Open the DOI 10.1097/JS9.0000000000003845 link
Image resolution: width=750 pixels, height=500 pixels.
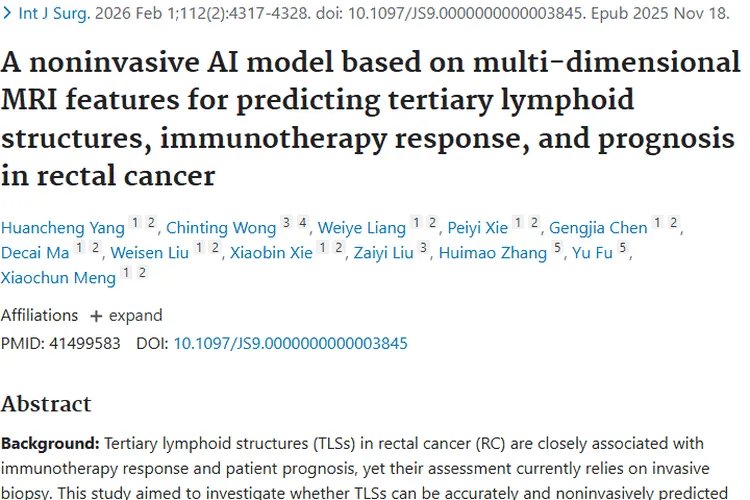click(x=290, y=343)
